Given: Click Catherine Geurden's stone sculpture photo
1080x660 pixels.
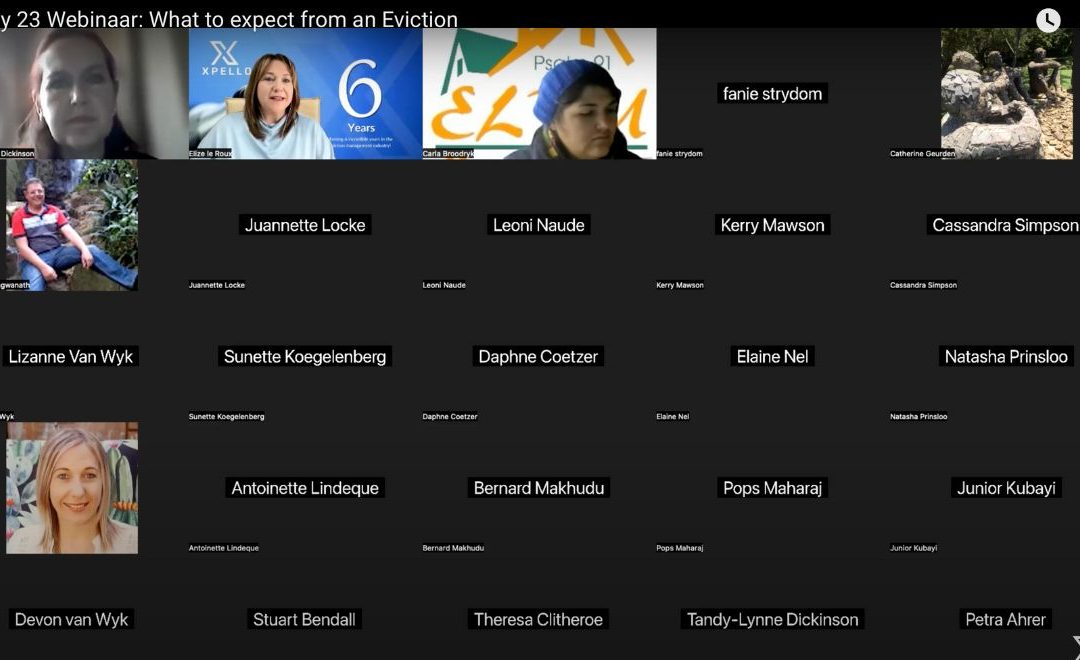Looking at the screenshot, I should point(1007,94).
